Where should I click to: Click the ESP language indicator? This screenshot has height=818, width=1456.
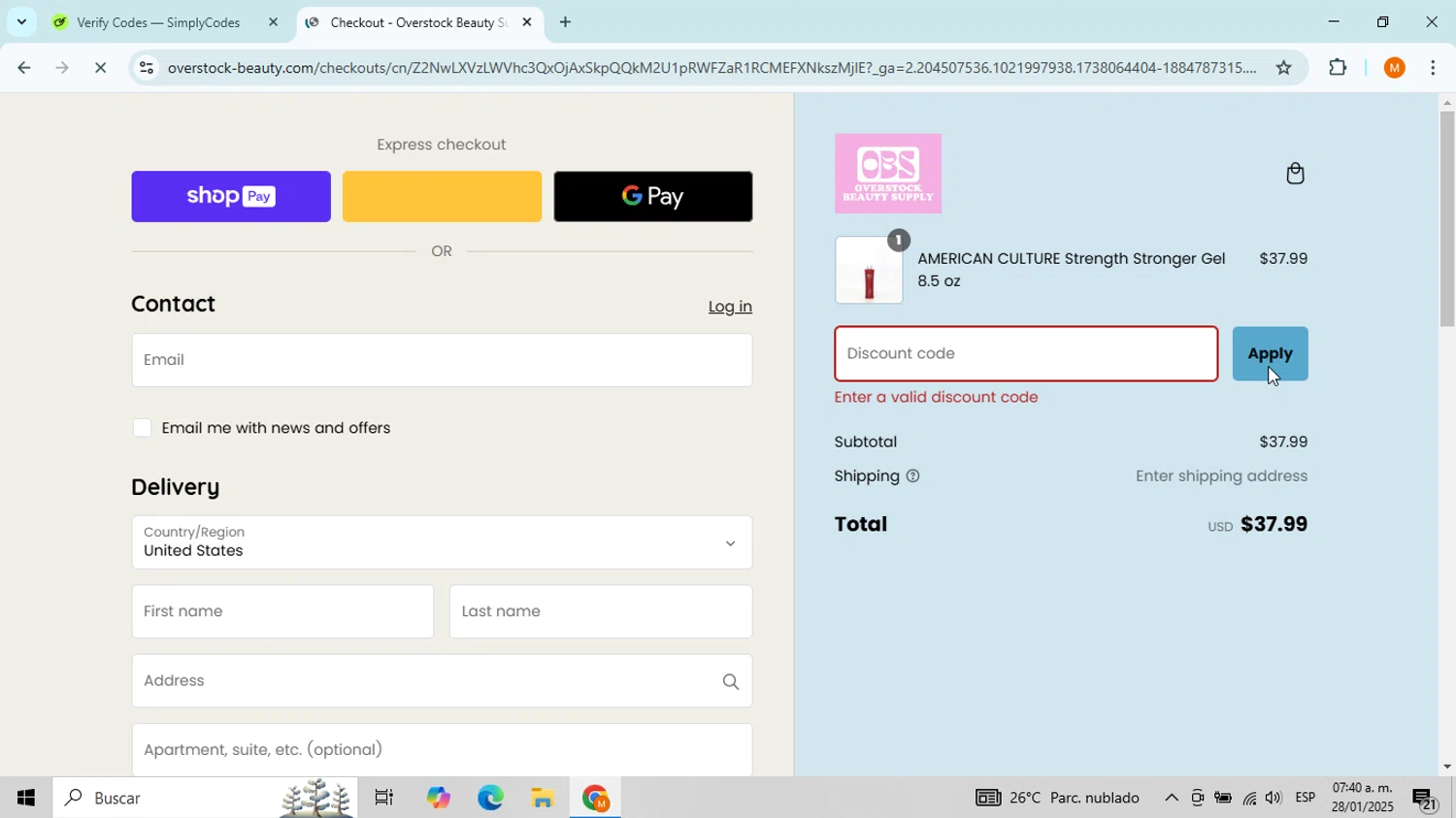[1306, 798]
